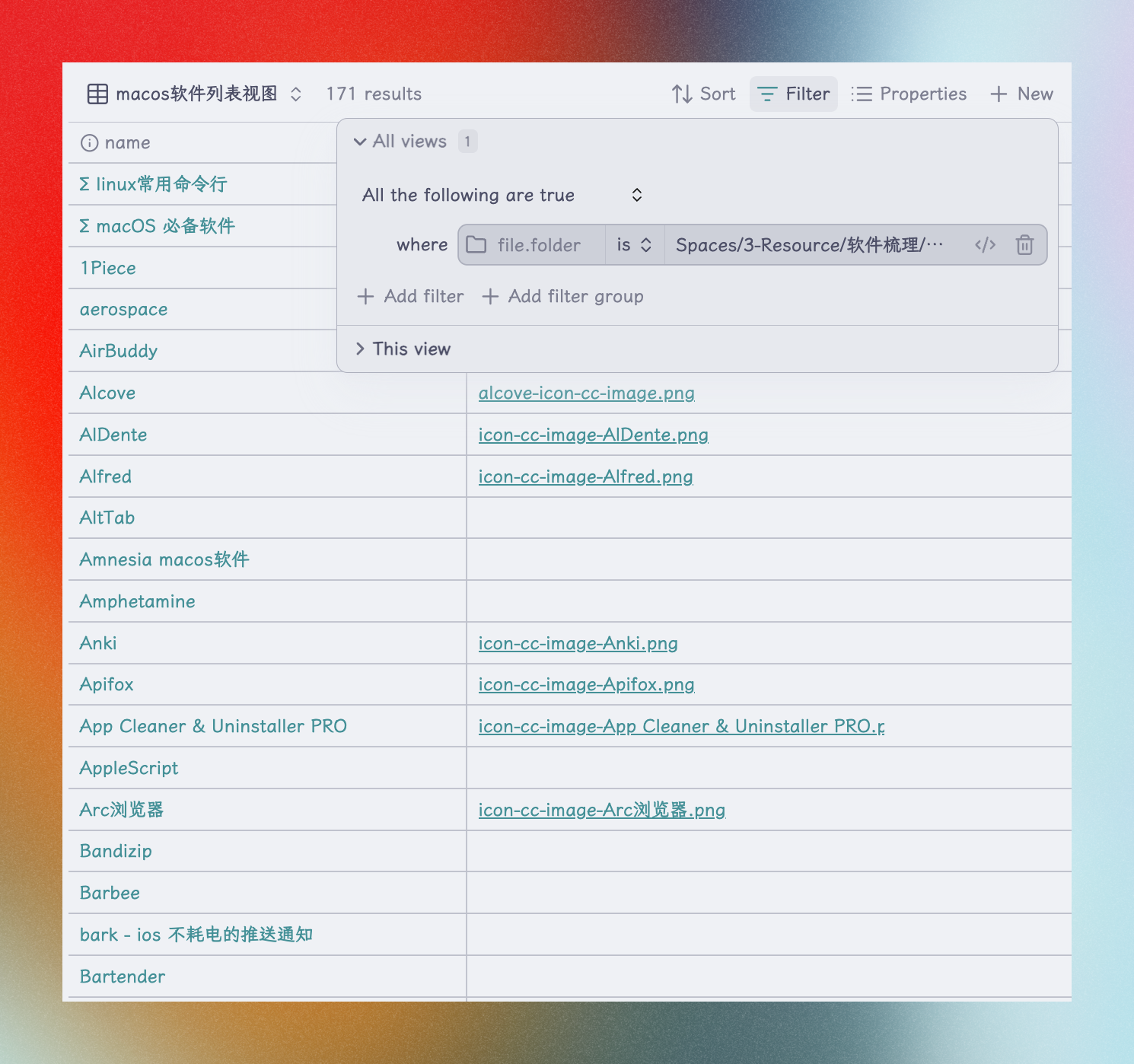Open the Alcove note
Image resolution: width=1134 pixels, height=1064 pixels.
(107, 393)
